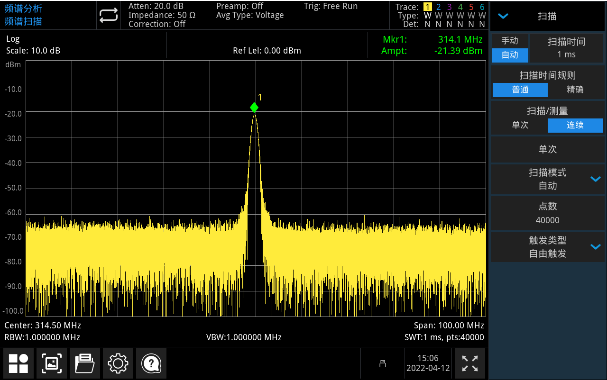Open the file folder icon
This screenshot has width=607, height=380.
tap(84, 363)
